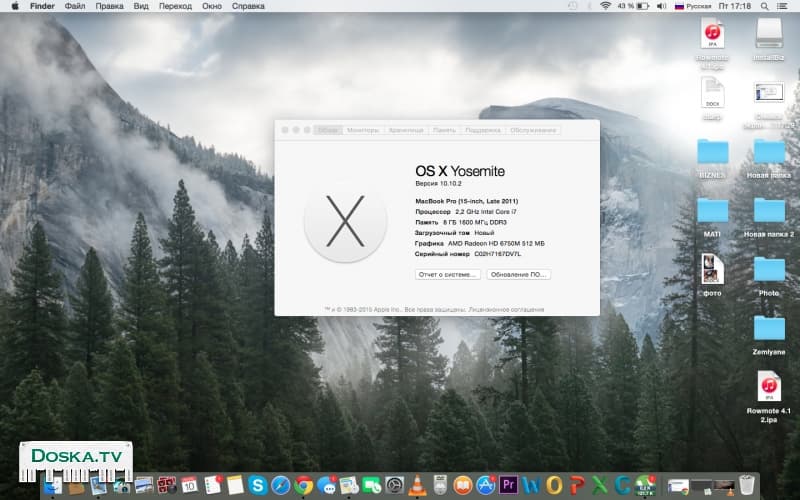
Task: Open Spotlight search magnifier in menu bar
Action: tap(763, 6)
